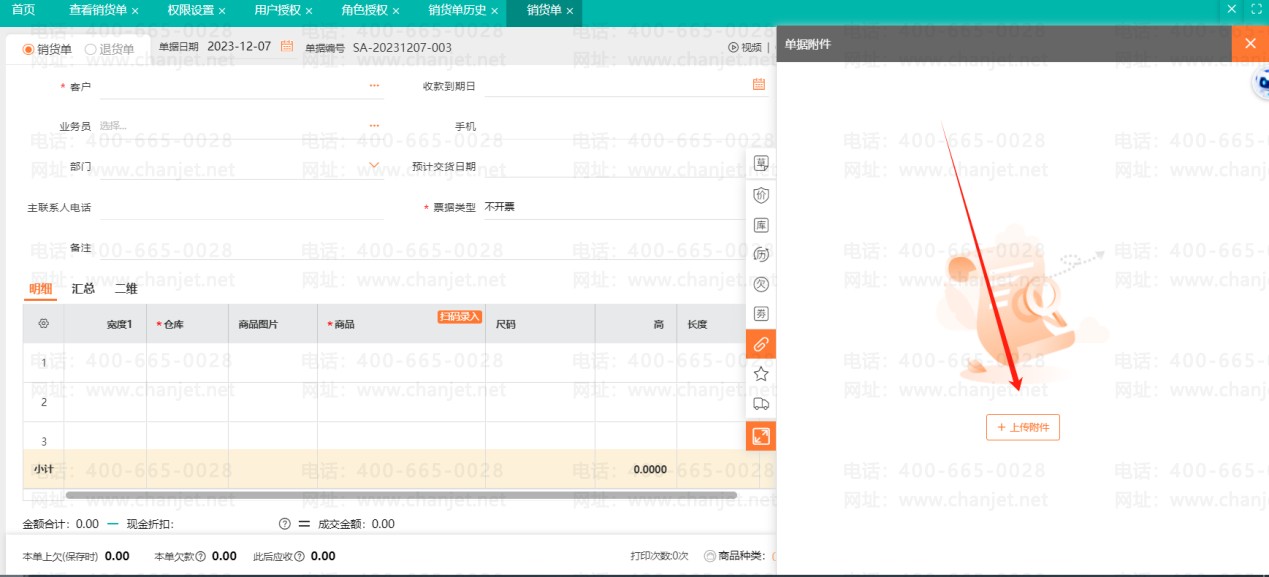Click the star favorite icon in sidebar
The height and width of the screenshot is (577, 1269).
point(761,374)
